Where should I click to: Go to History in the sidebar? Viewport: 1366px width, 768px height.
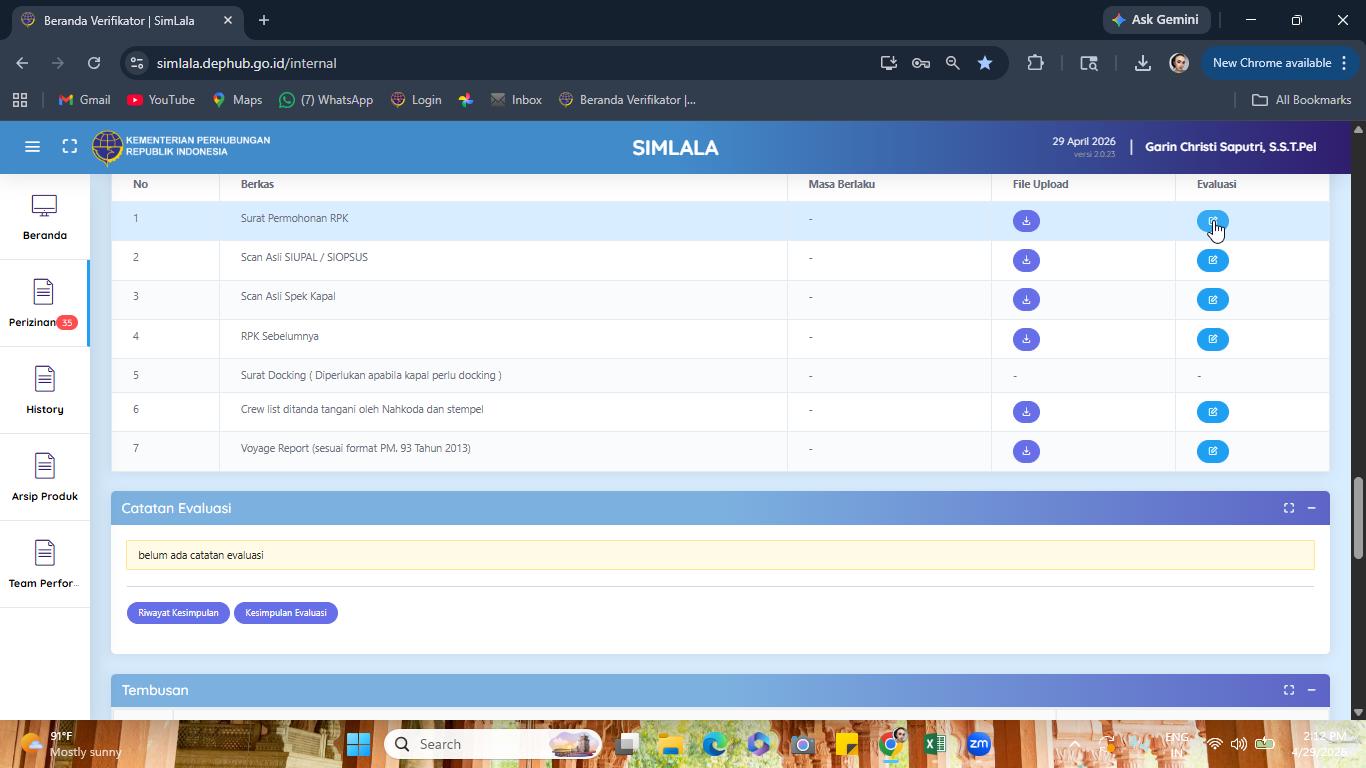[44, 390]
